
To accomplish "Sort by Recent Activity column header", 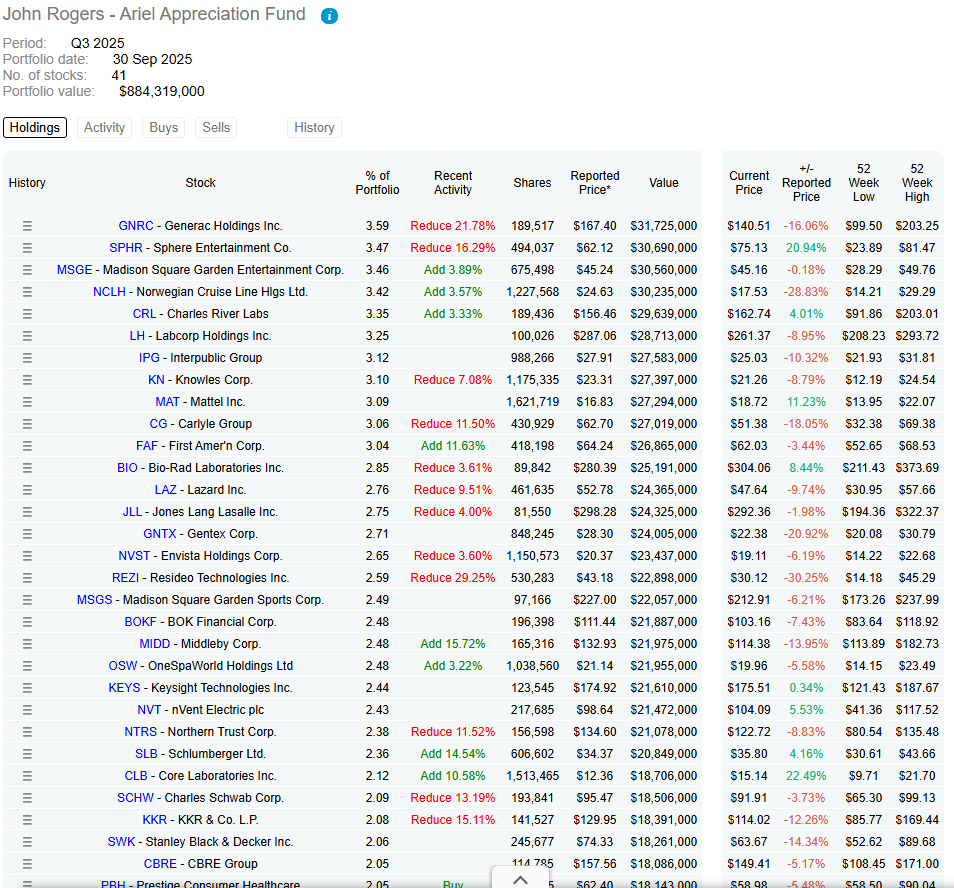I will (x=453, y=182).
